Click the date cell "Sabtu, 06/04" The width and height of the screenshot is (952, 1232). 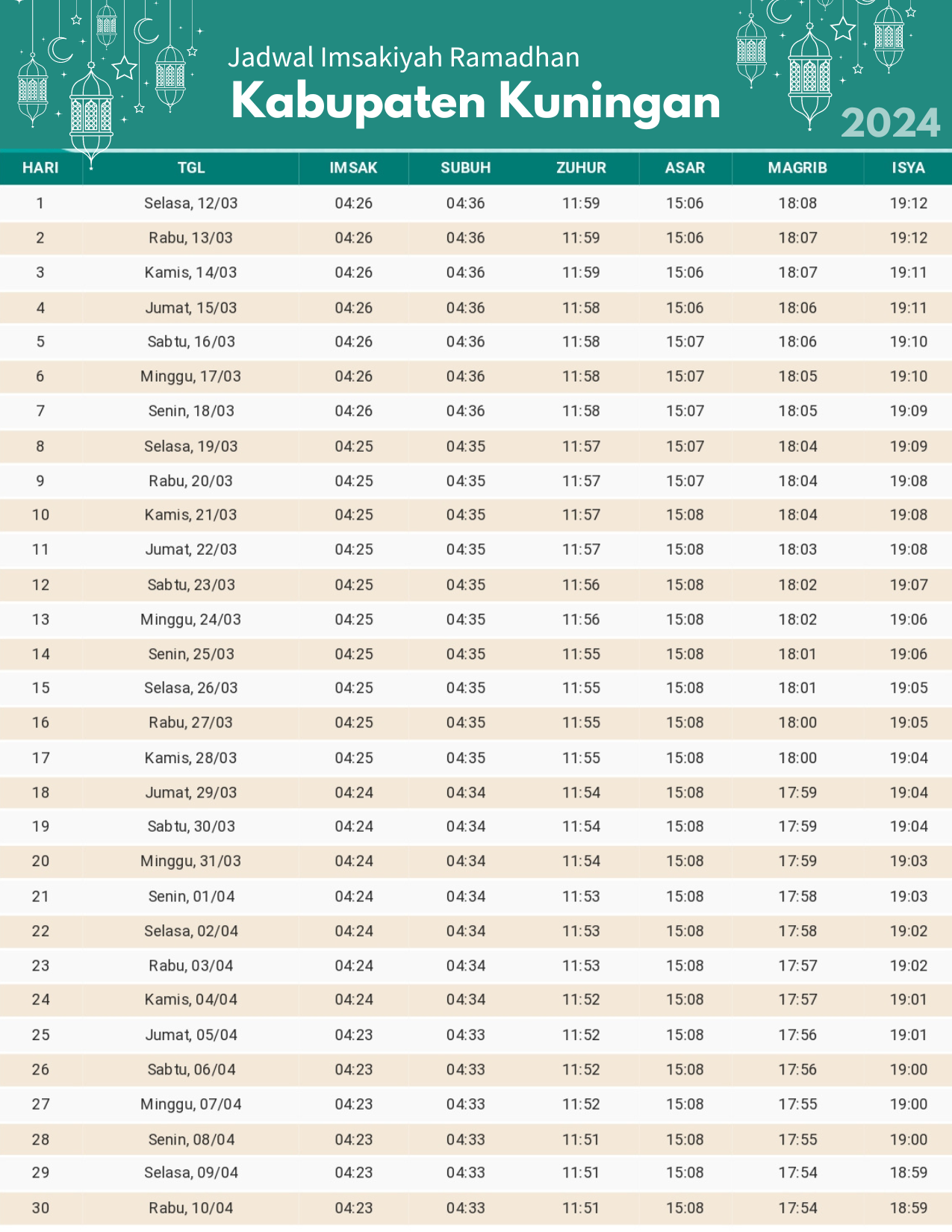click(191, 1069)
